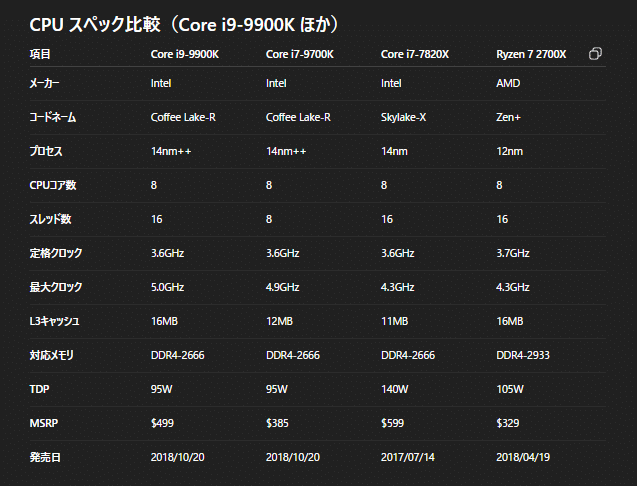Select the '$599' price cell
This screenshot has width=637, height=486.
coord(392,423)
